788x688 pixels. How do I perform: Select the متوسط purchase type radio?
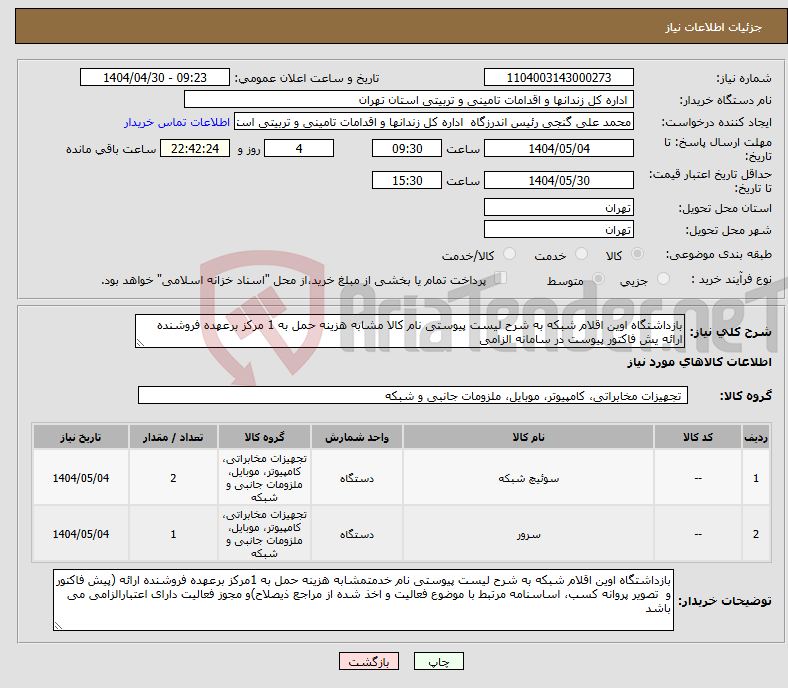tap(598, 278)
